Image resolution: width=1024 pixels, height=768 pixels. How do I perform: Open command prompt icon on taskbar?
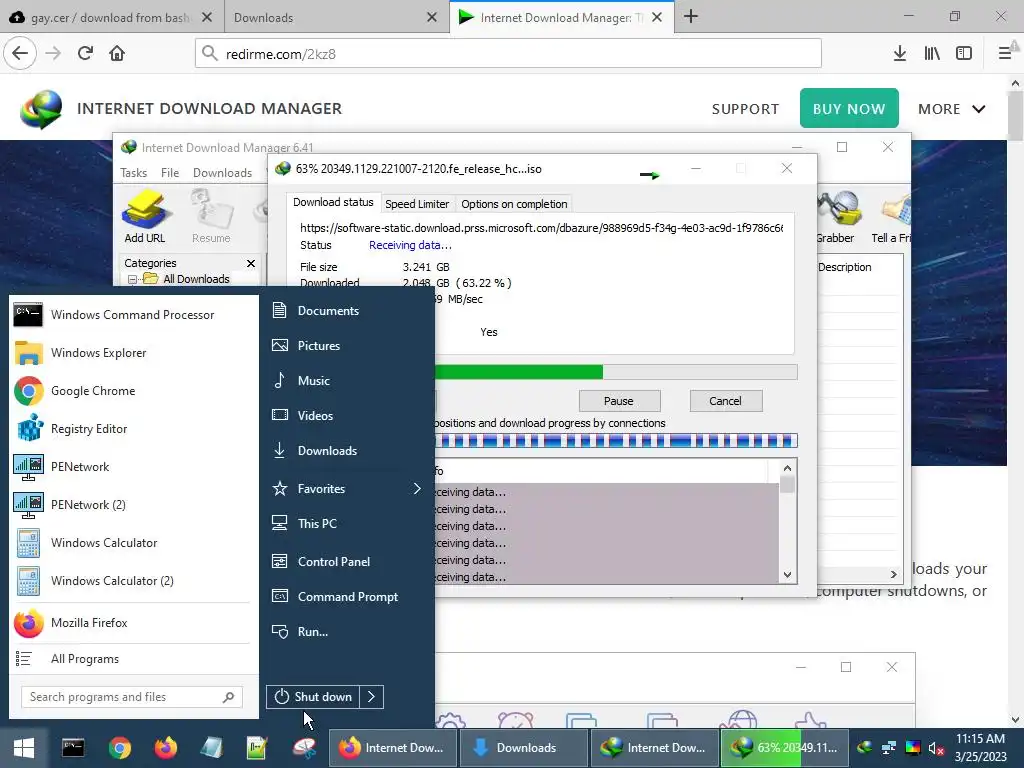coord(73,748)
